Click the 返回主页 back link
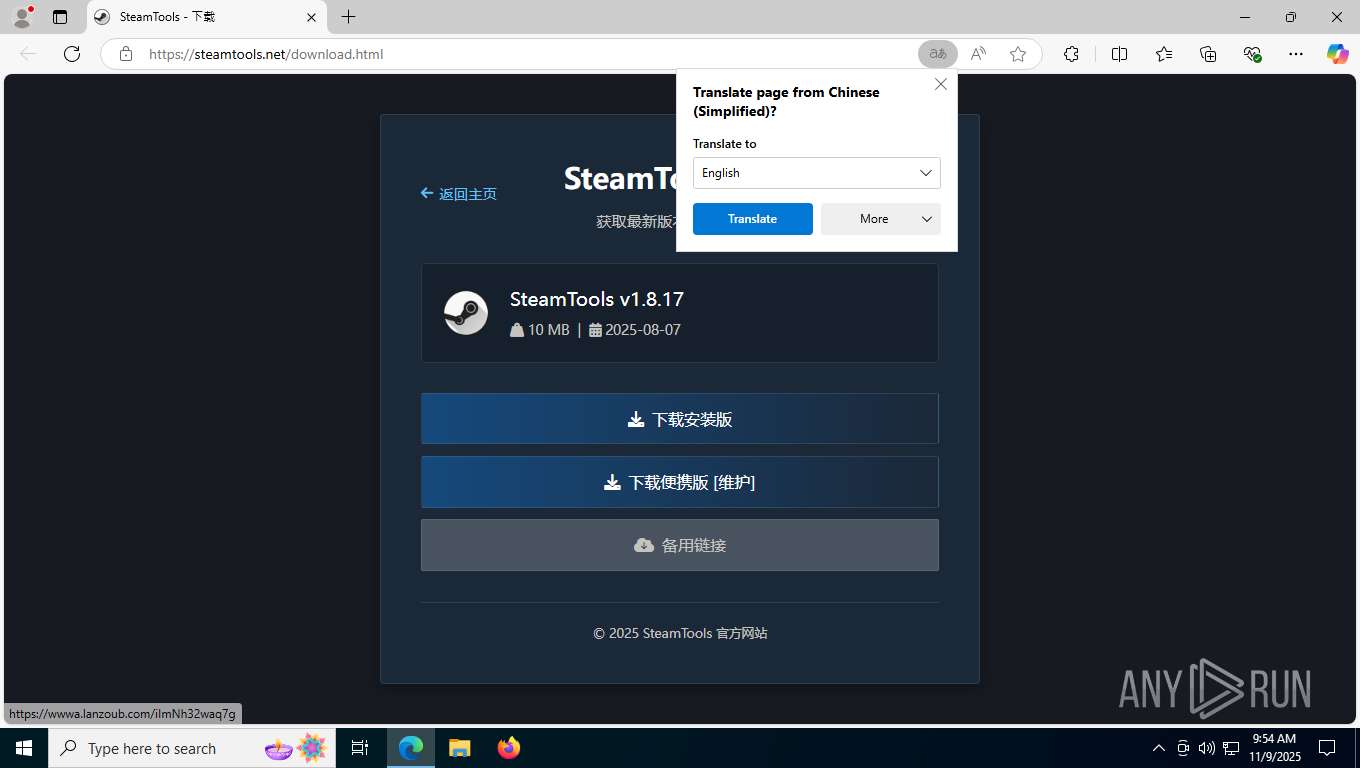 [459, 194]
